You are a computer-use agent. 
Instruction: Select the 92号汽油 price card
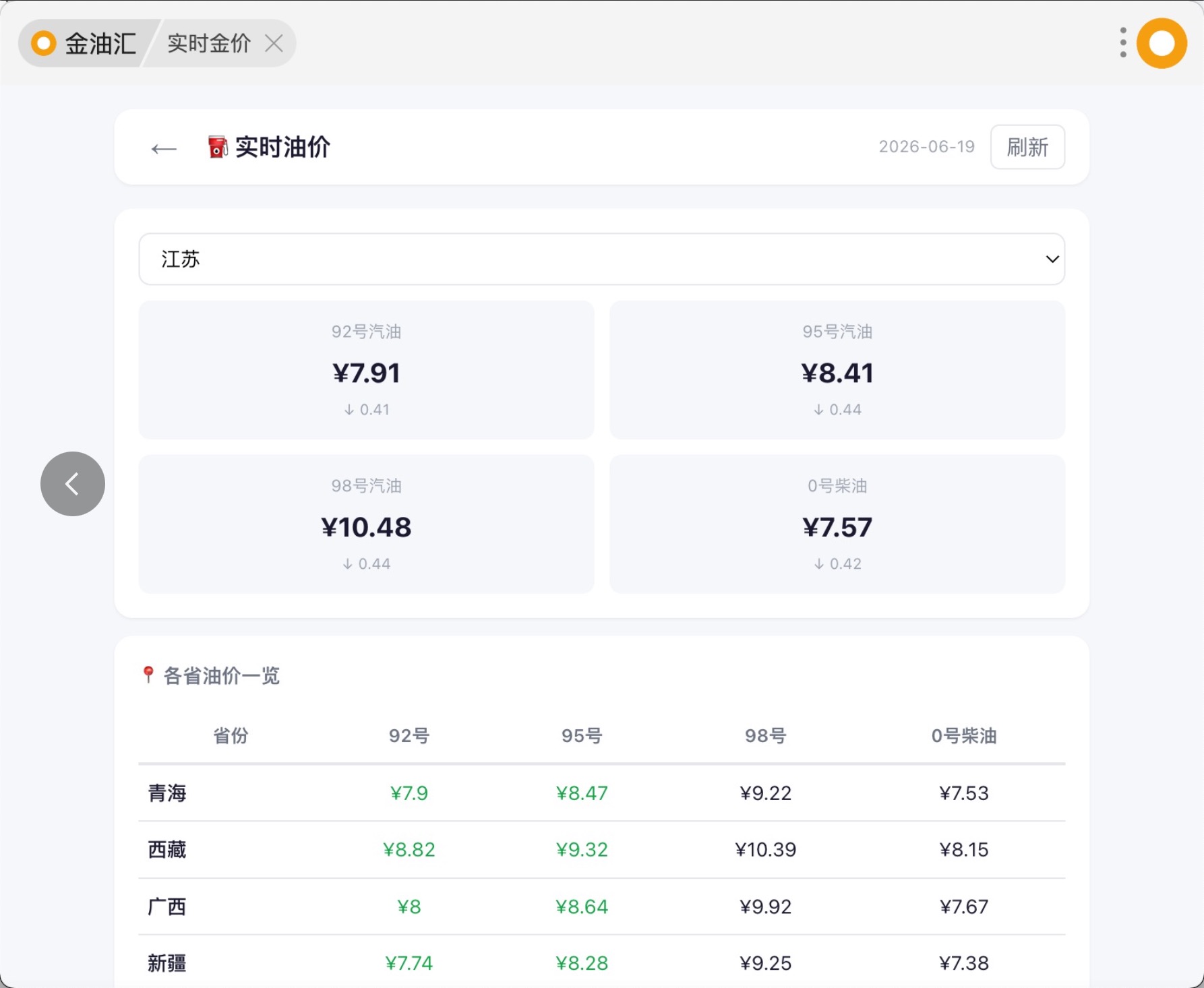[366, 370]
